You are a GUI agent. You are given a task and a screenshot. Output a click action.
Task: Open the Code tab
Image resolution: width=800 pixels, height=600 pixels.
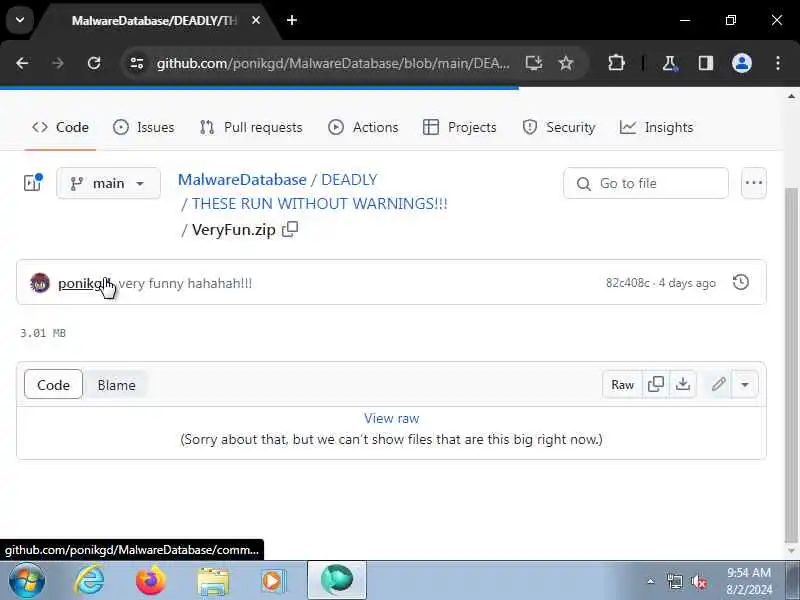(x=60, y=127)
